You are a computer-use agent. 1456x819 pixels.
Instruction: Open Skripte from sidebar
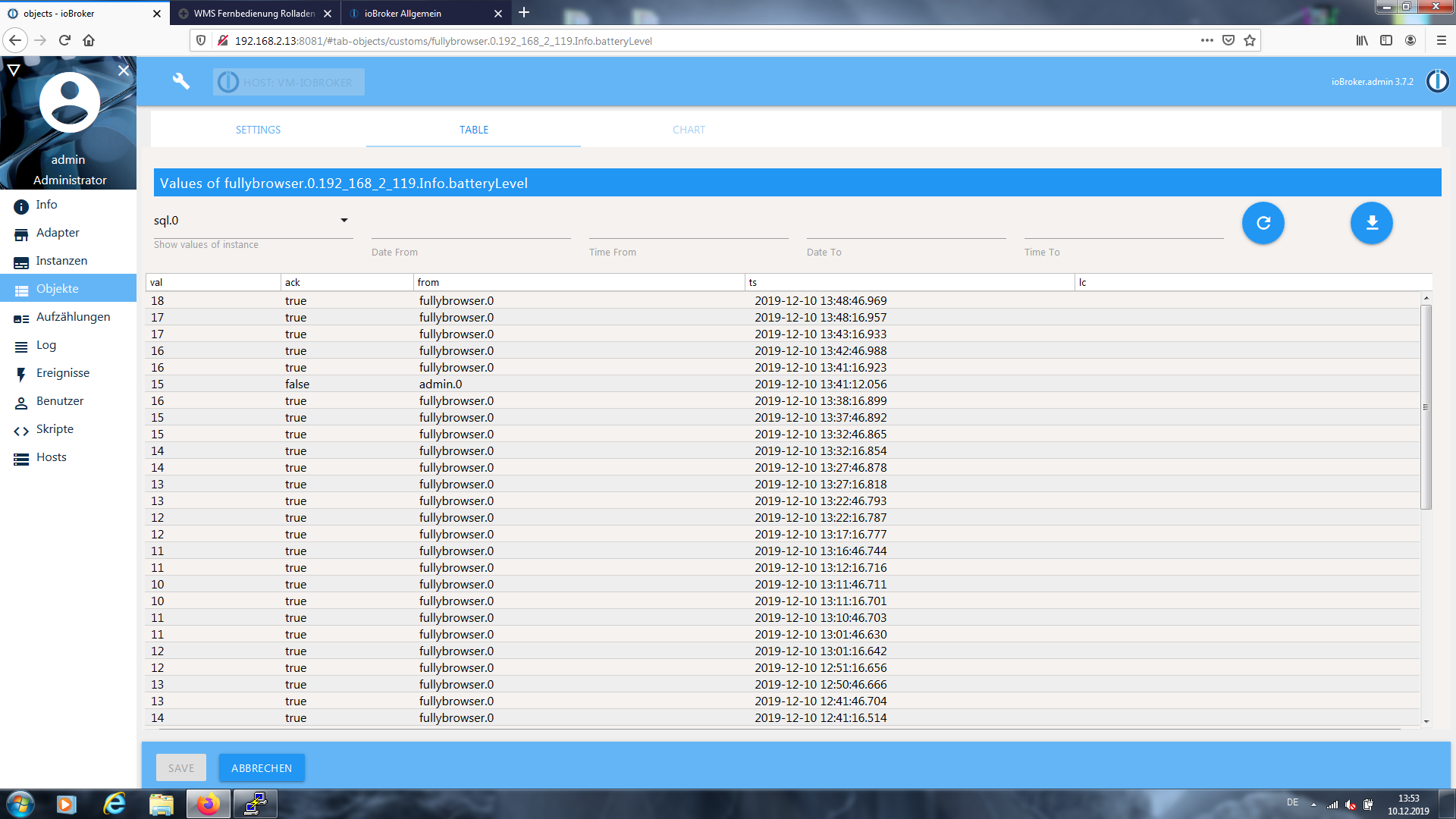[55, 429]
